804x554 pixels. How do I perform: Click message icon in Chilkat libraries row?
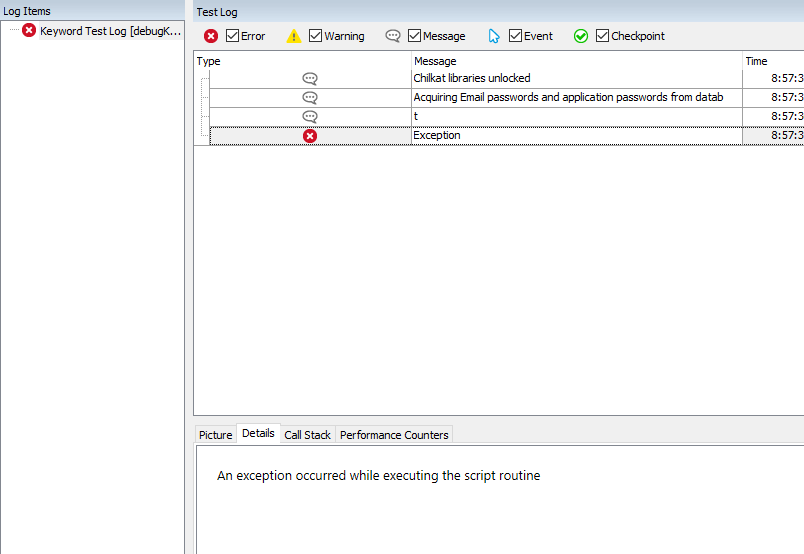point(310,78)
